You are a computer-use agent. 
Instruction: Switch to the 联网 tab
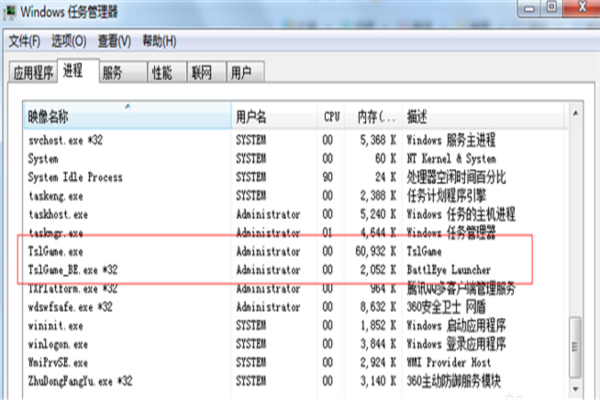click(x=202, y=73)
